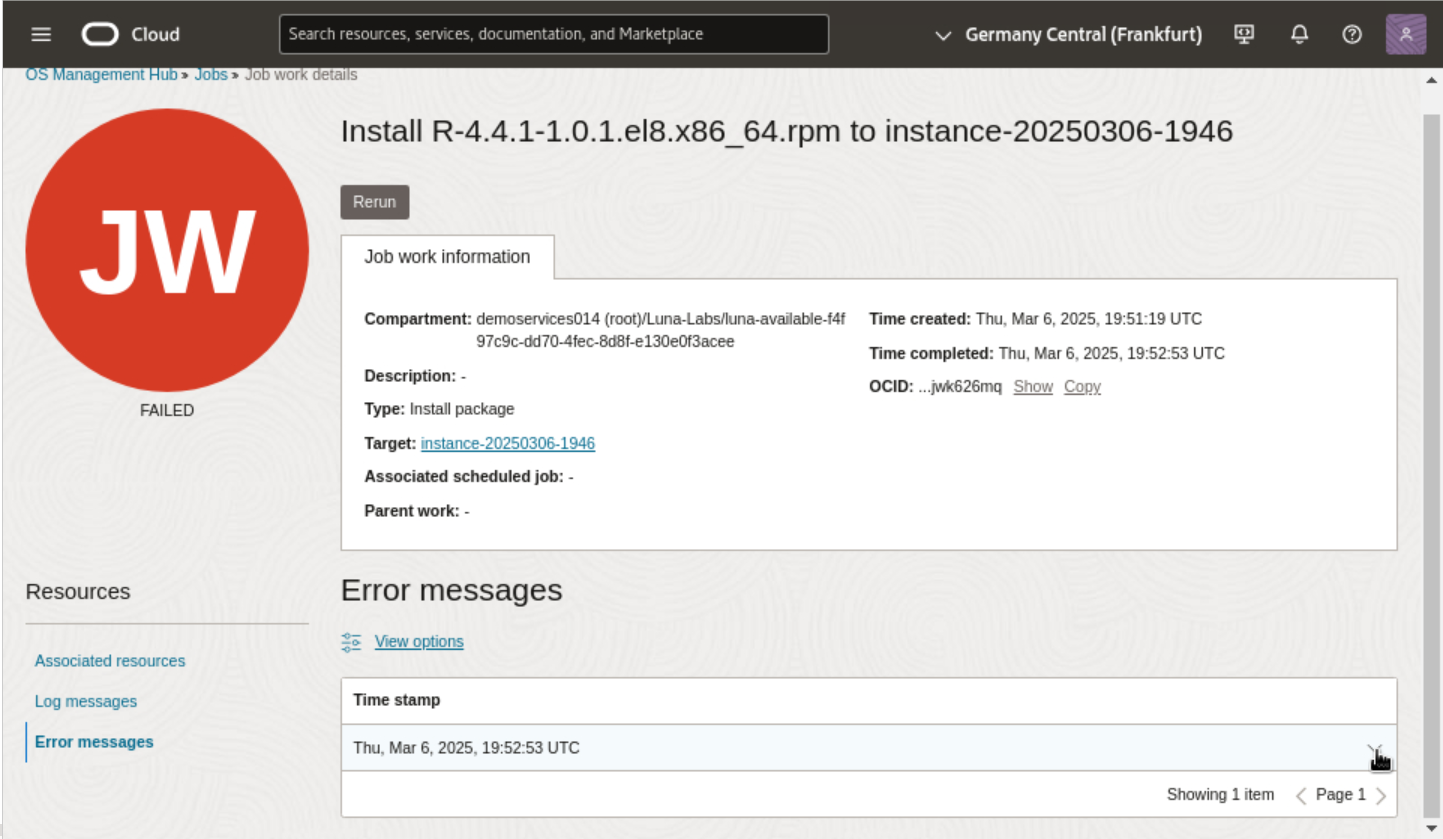
Task: Click the 19:52:53 UTC error timestamp cell
Action: [x=466, y=748]
